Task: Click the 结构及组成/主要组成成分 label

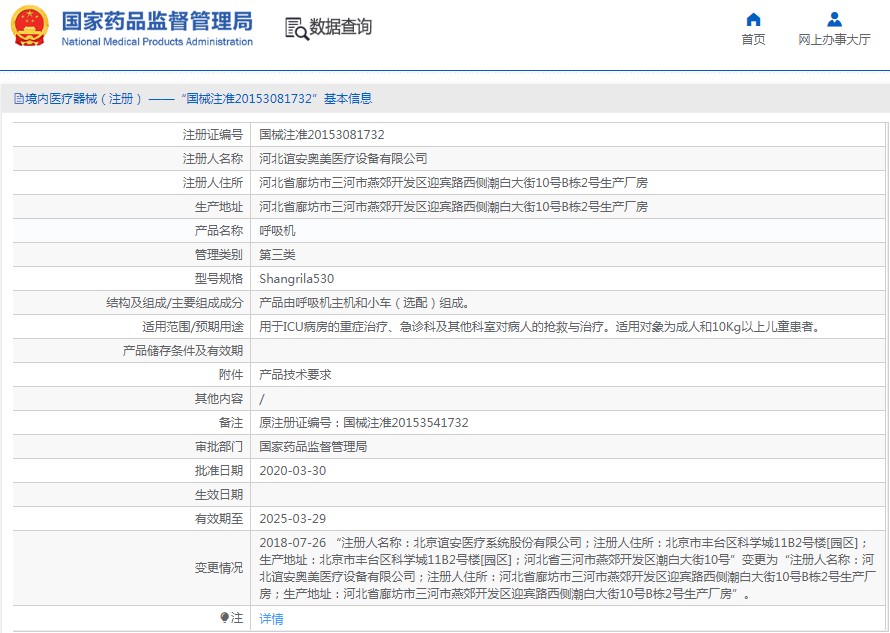Action: point(175,303)
